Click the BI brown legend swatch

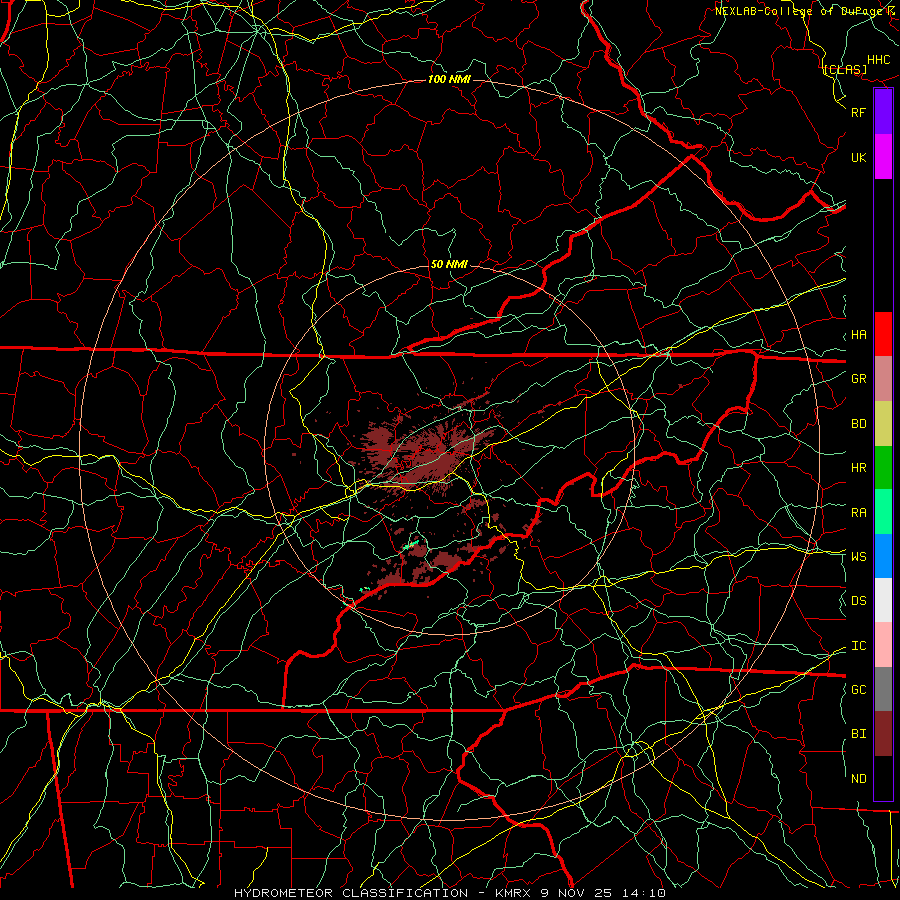tap(883, 734)
